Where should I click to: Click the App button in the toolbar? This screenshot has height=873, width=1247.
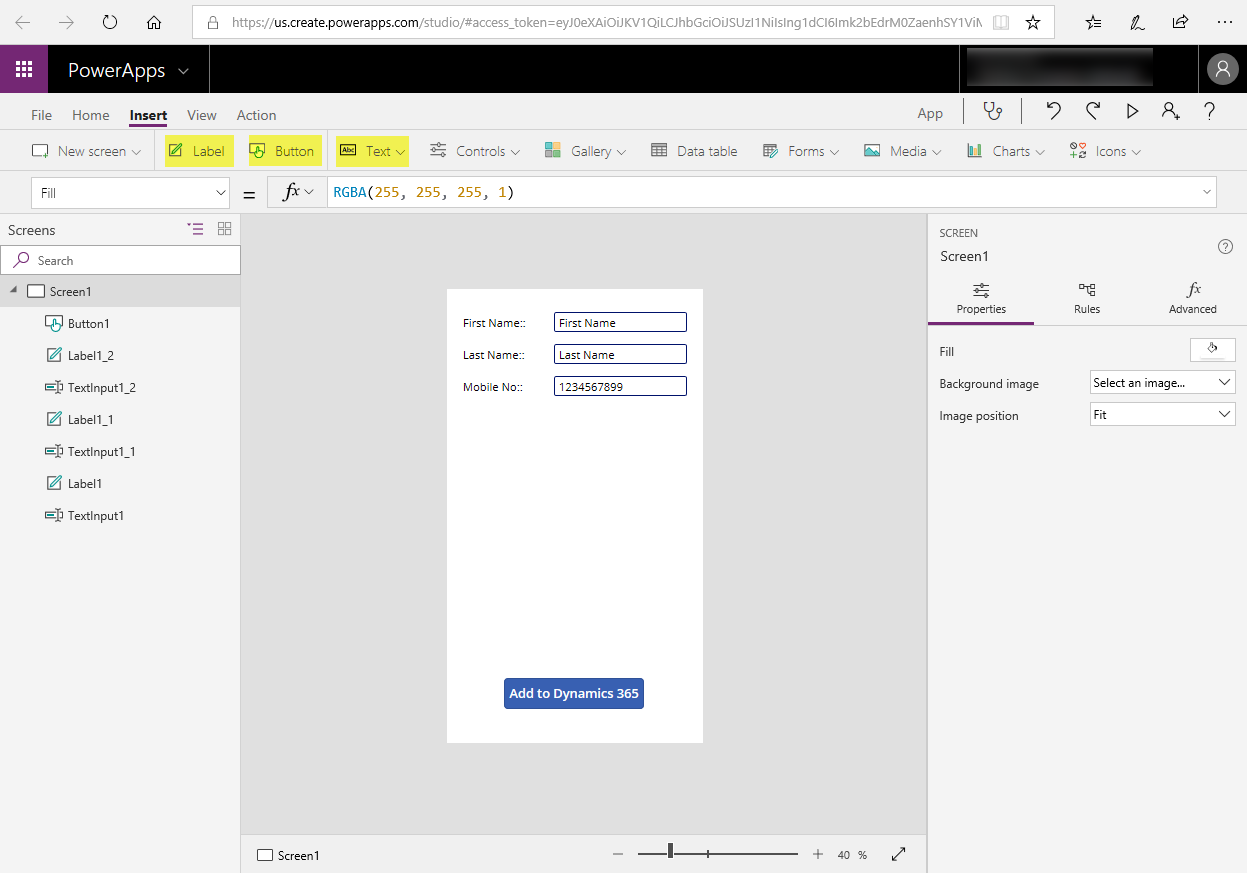tap(930, 113)
